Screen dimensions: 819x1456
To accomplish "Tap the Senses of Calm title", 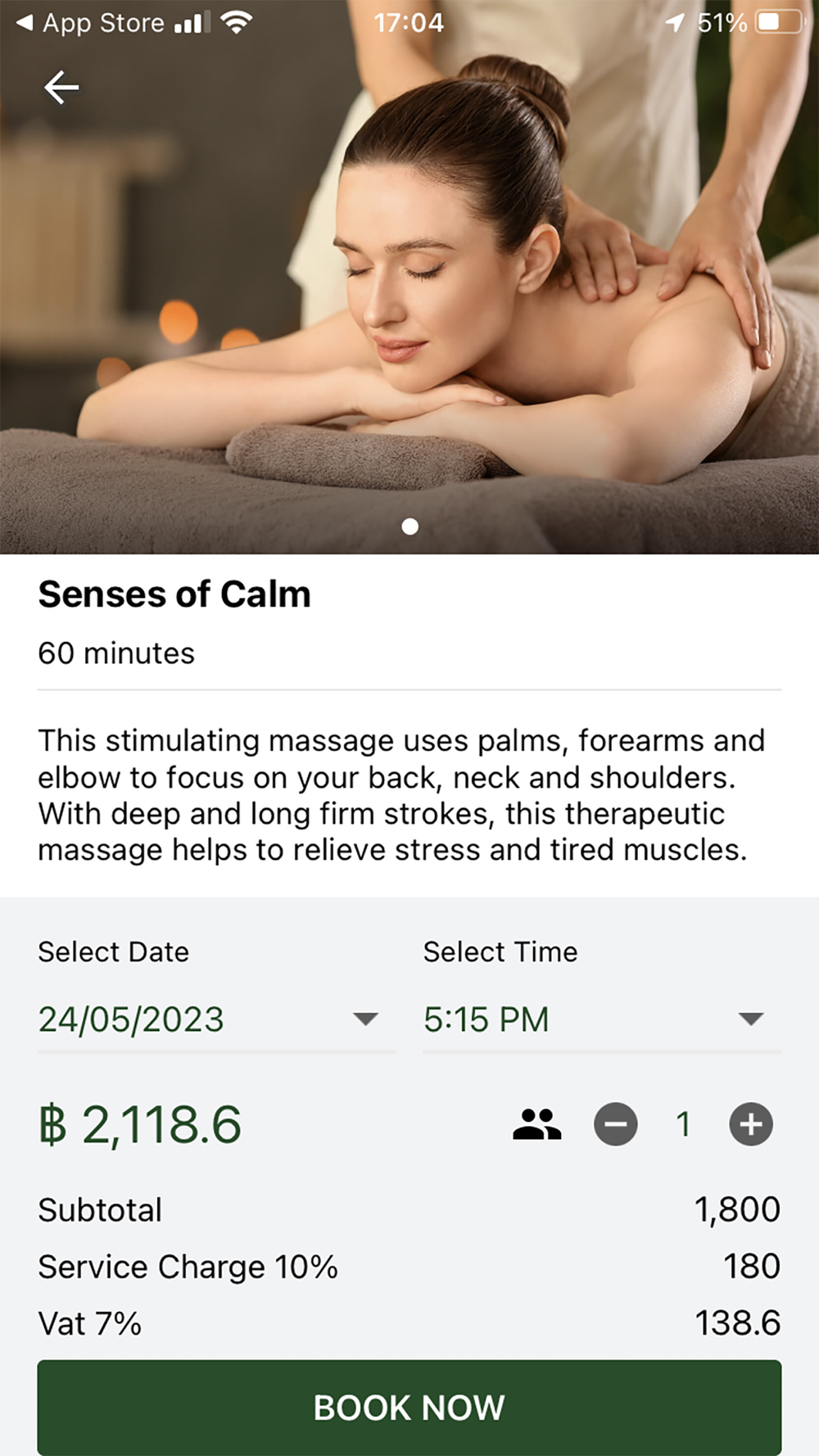I will pos(174,595).
